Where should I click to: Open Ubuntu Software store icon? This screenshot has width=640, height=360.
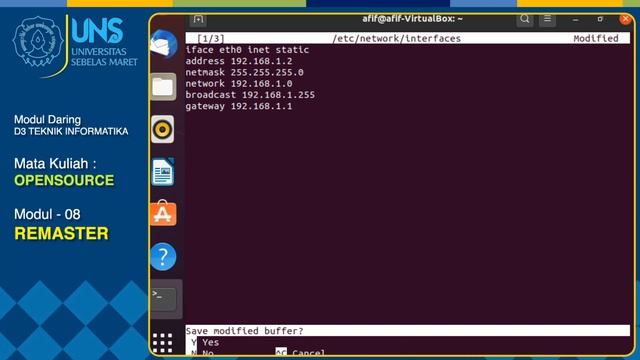click(x=163, y=213)
